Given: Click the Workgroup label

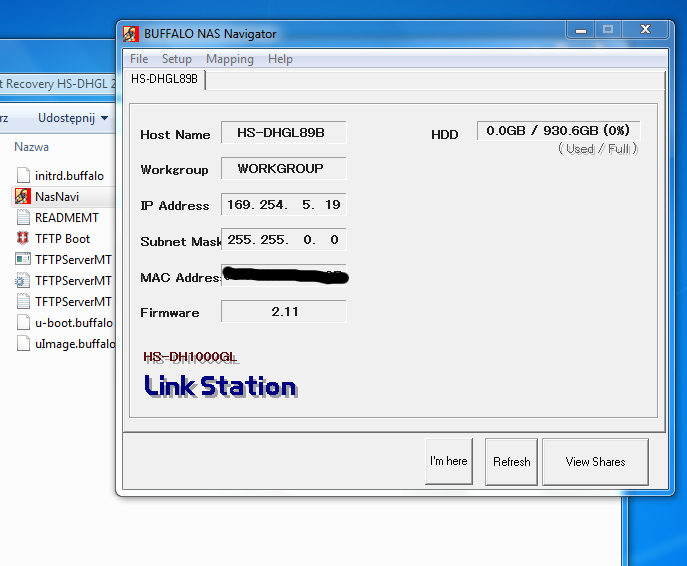Looking at the screenshot, I should [174, 170].
